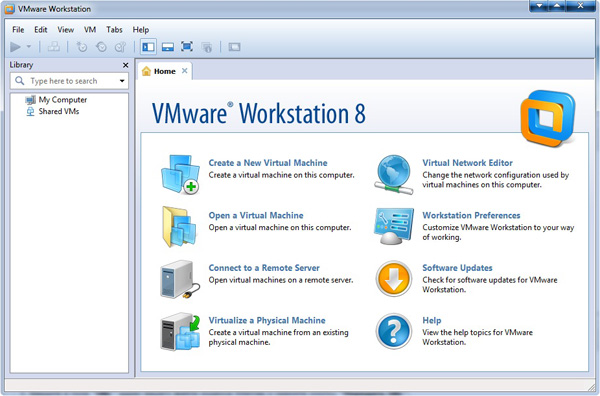Click the console view icon at the toolbar's end

[234, 47]
